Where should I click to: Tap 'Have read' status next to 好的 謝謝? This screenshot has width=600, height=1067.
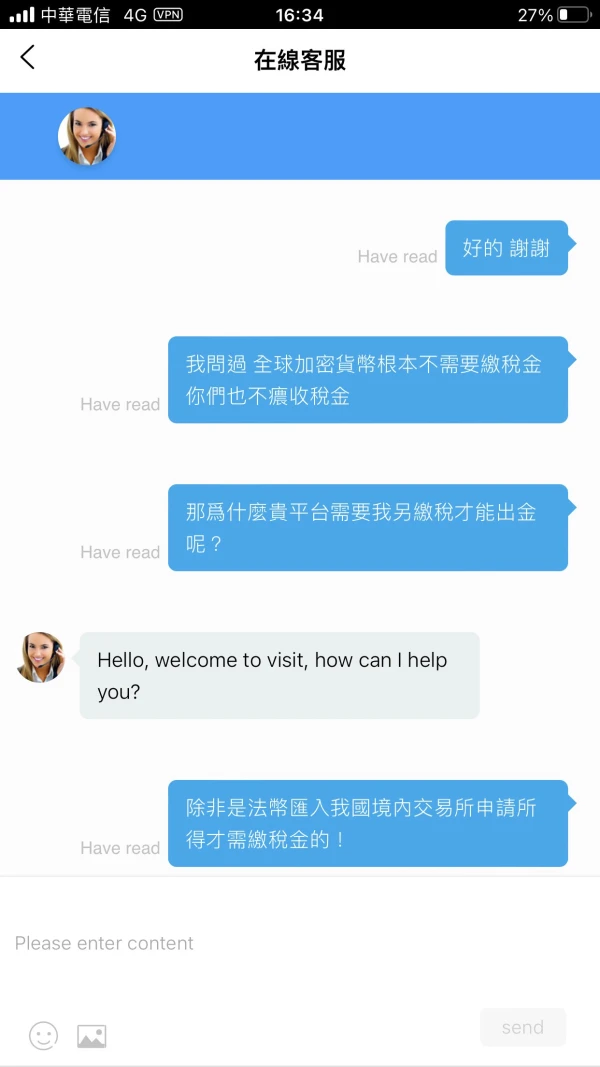[397, 257]
